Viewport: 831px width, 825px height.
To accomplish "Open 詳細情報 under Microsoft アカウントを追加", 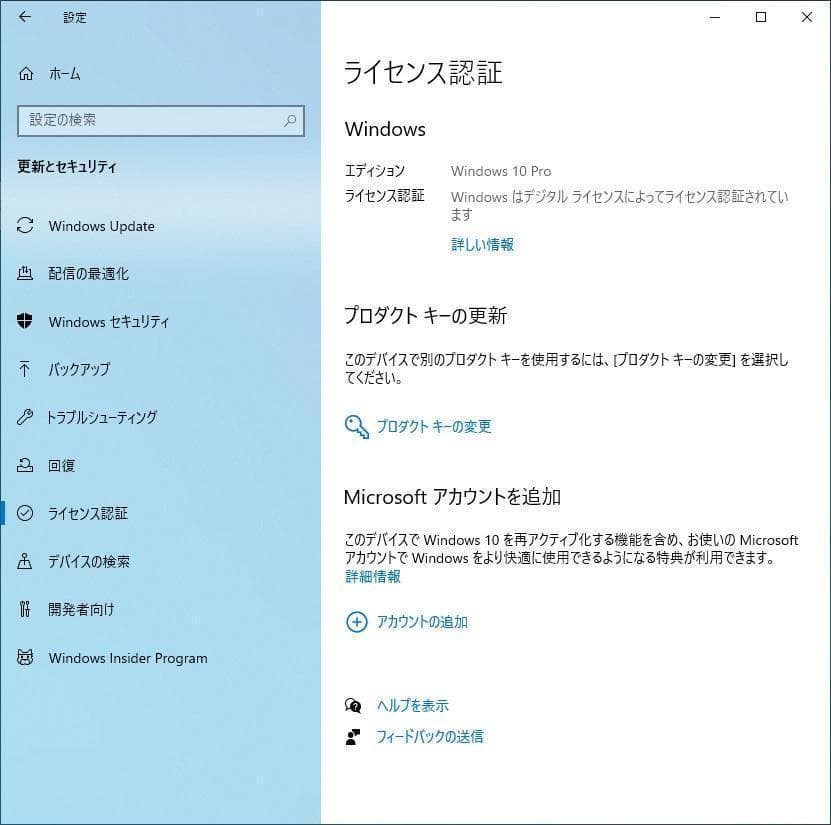I will click(x=371, y=576).
